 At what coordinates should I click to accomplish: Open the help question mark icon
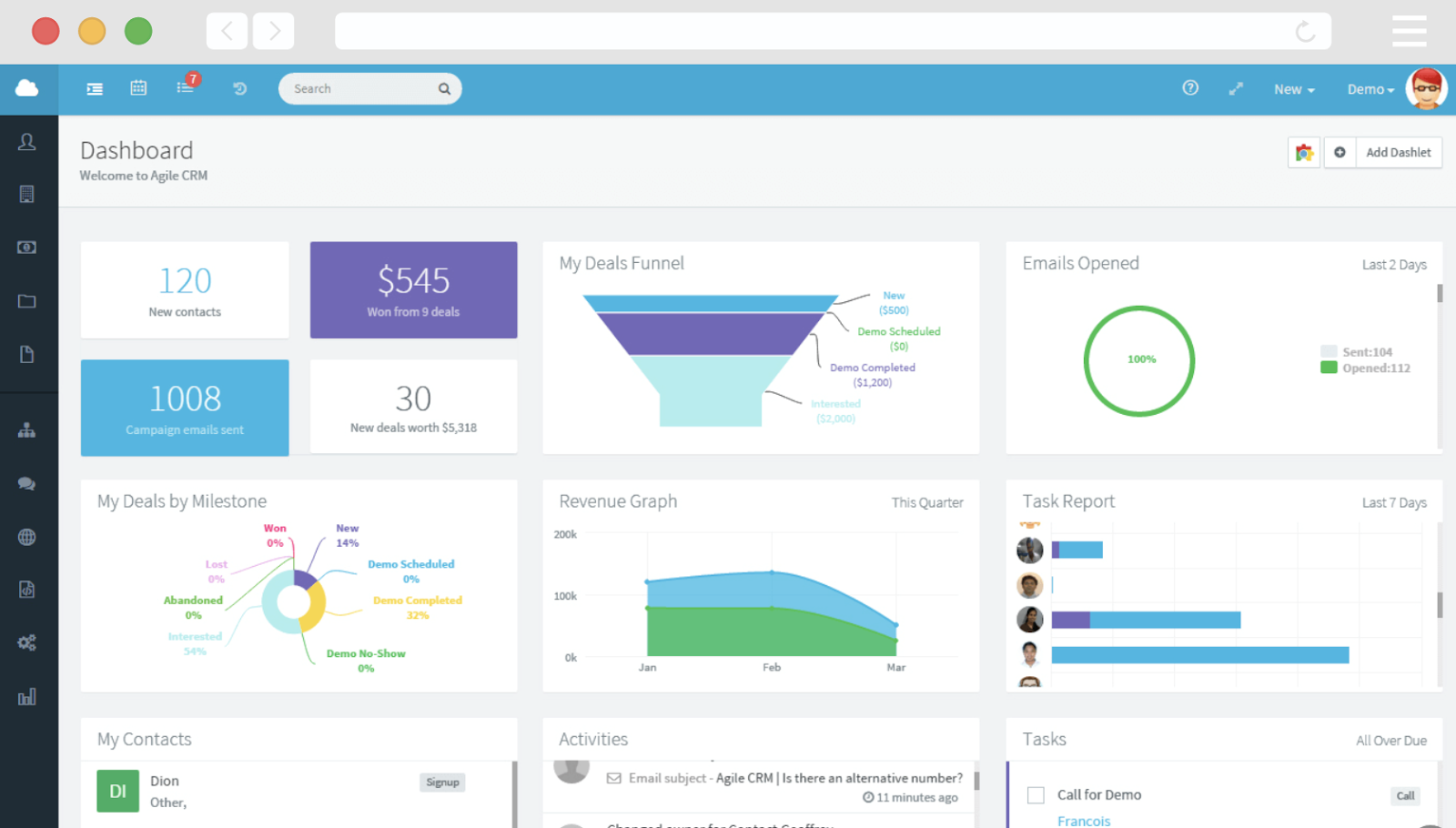click(1190, 88)
